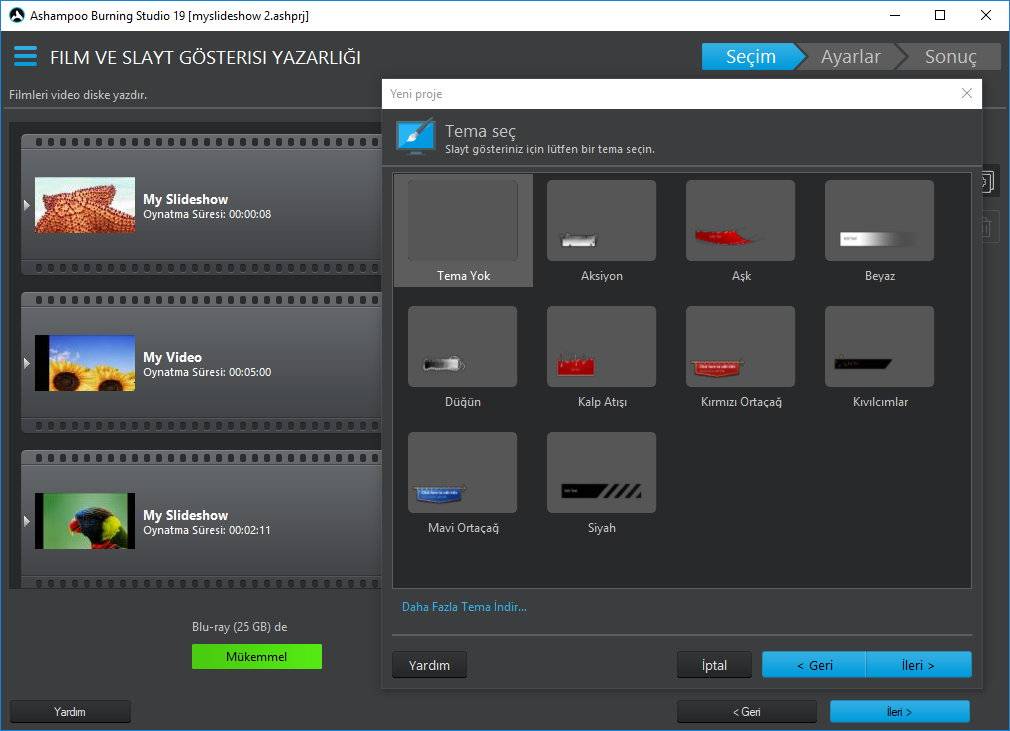The image size is (1010, 731).
Task: Choose the Siyah theme icon
Action: click(x=601, y=473)
